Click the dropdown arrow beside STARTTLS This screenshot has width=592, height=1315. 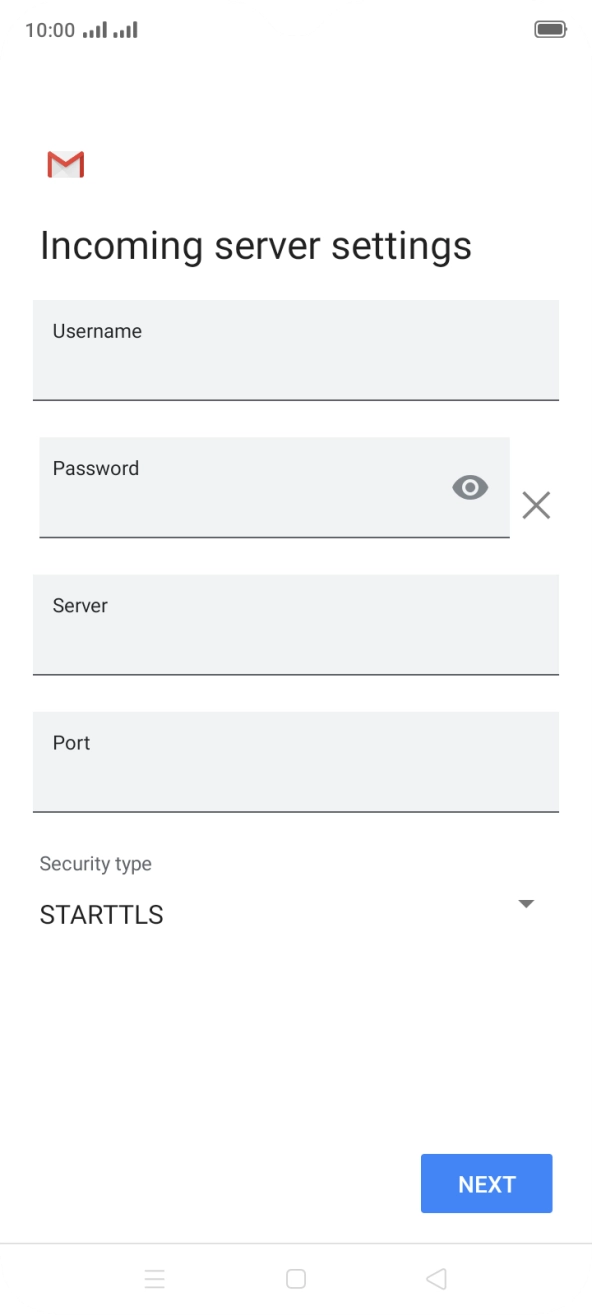[525, 904]
